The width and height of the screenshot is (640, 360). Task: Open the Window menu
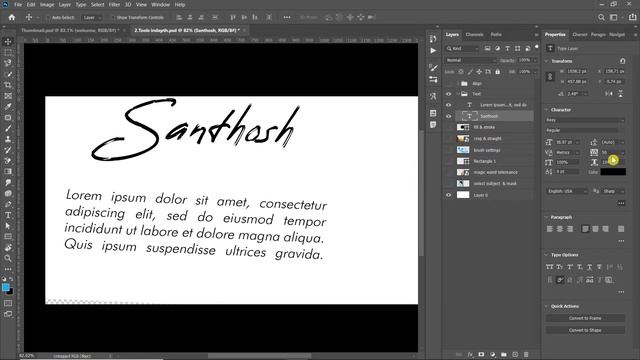(160, 5)
